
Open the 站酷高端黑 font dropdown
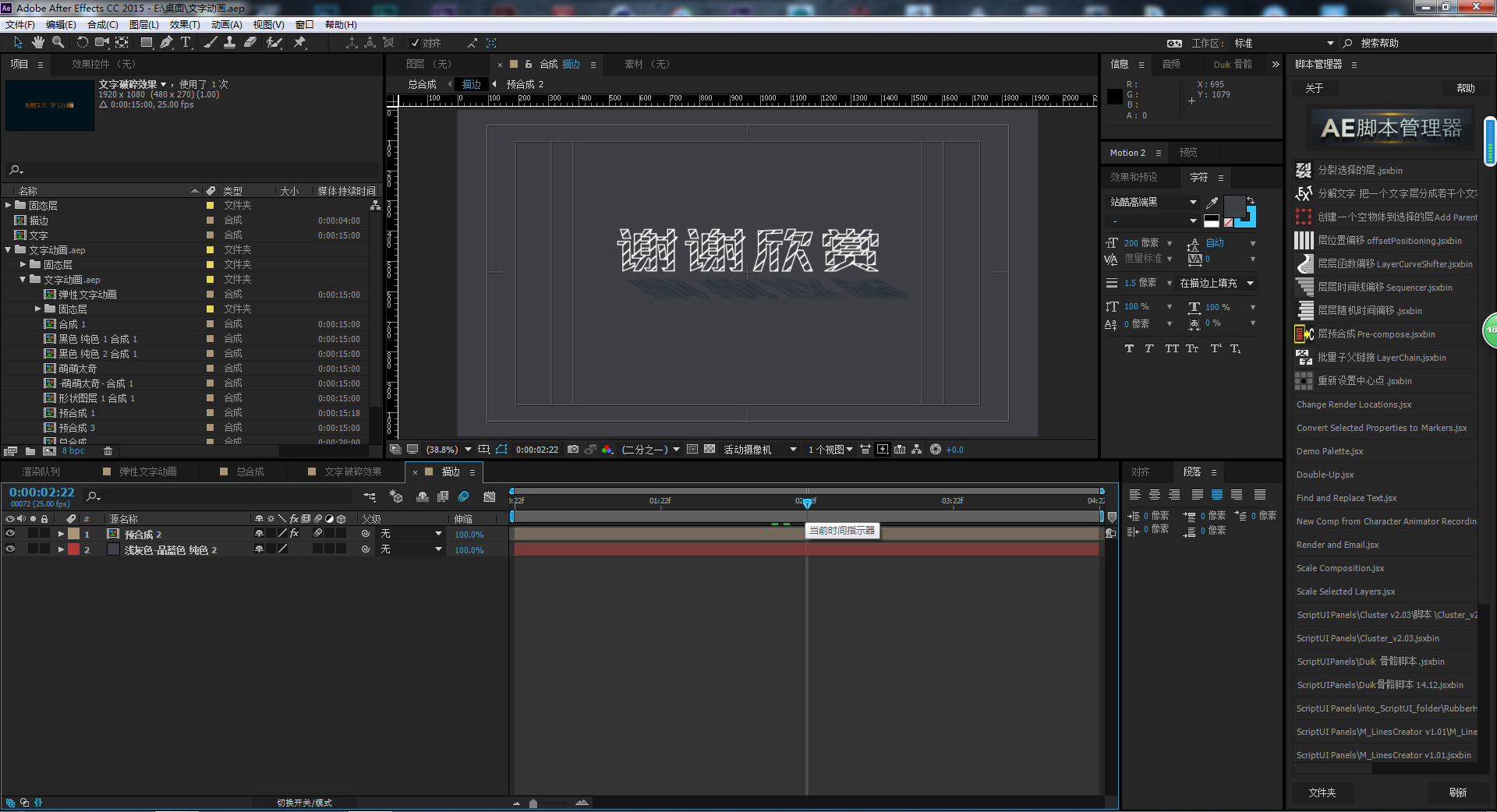[1192, 202]
